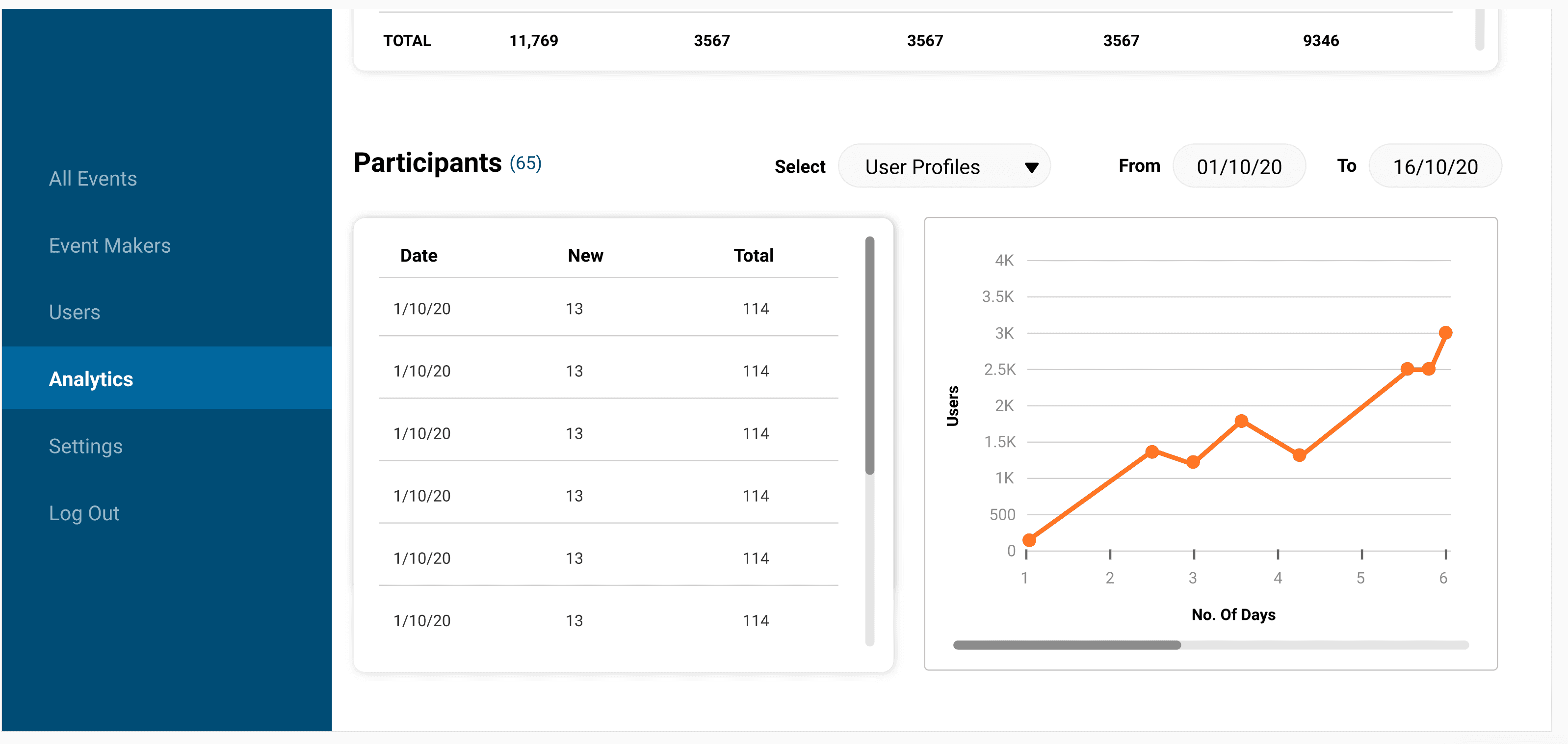Image resolution: width=1568 pixels, height=744 pixels.
Task: Click the x-axis tick label 3
Action: 1192,578
